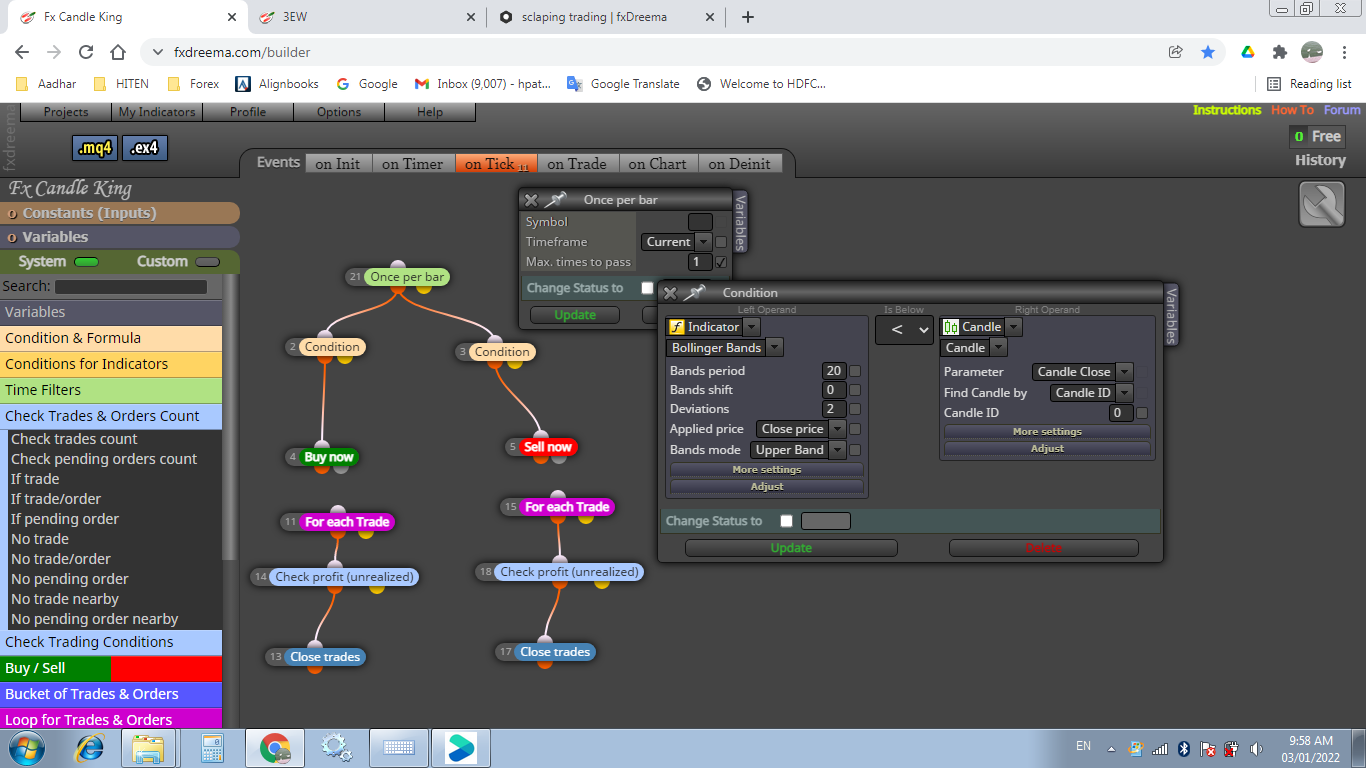Open the Bollinger Bands indicator dropdown
The image size is (1366, 768).
click(x=725, y=348)
